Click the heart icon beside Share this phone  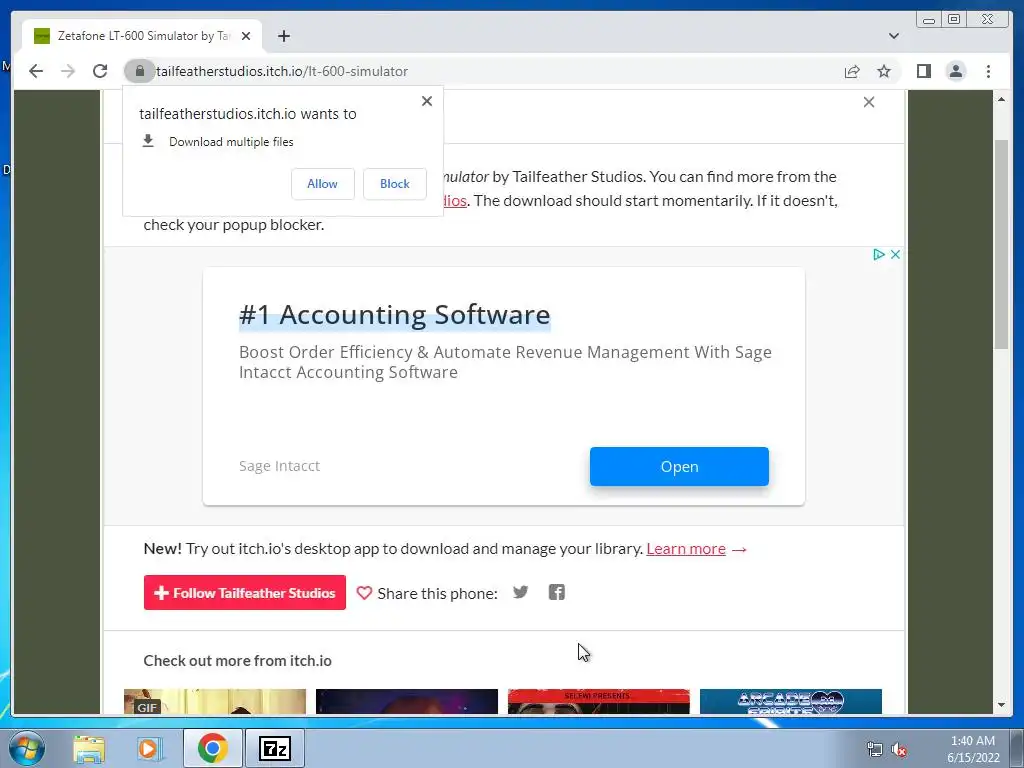pyautogui.click(x=364, y=593)
